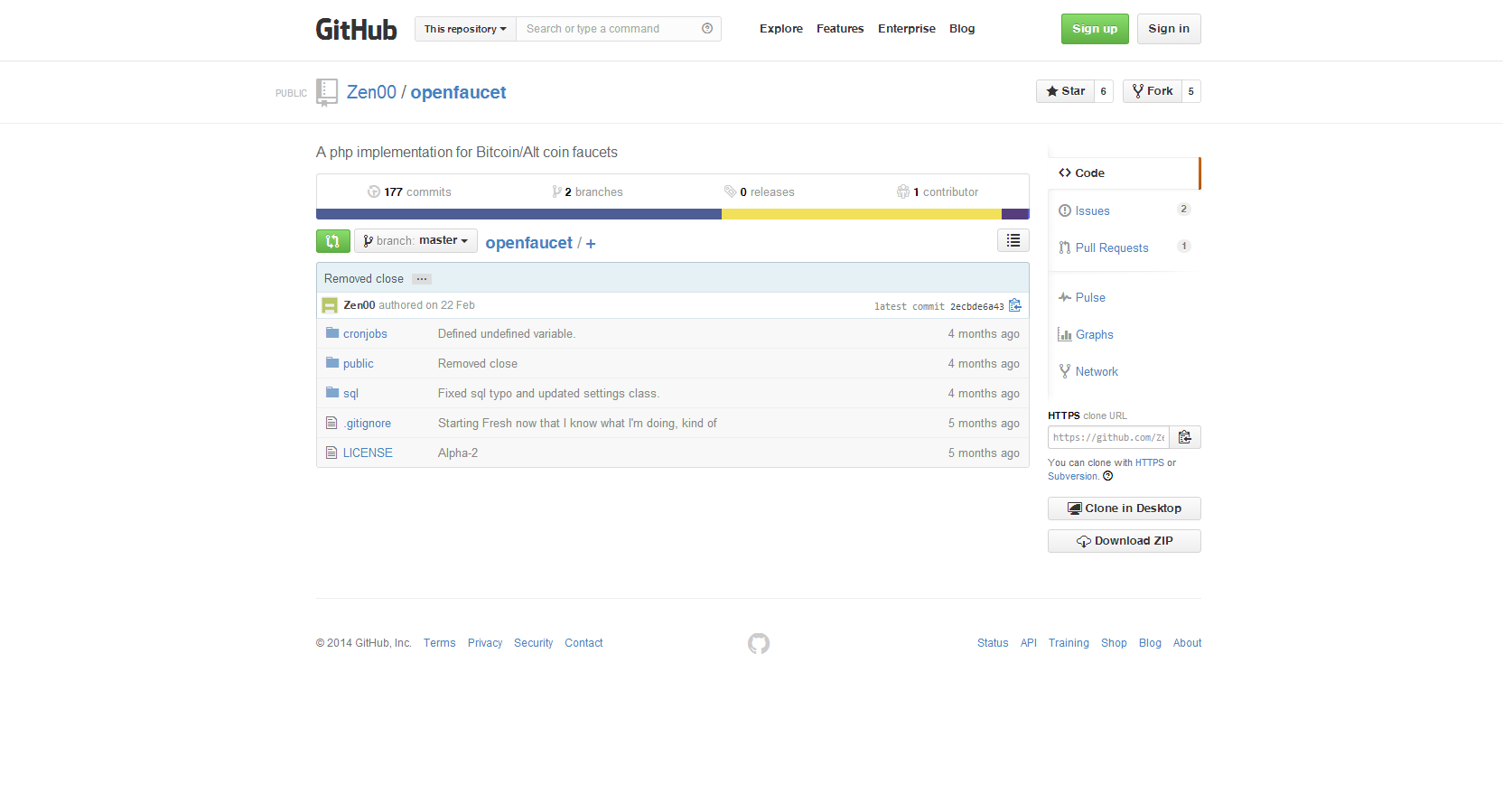This screenshot has width=1503, height=812.
Task: Open the Code tab in sidebar
Action: [x=1124, y=173]
